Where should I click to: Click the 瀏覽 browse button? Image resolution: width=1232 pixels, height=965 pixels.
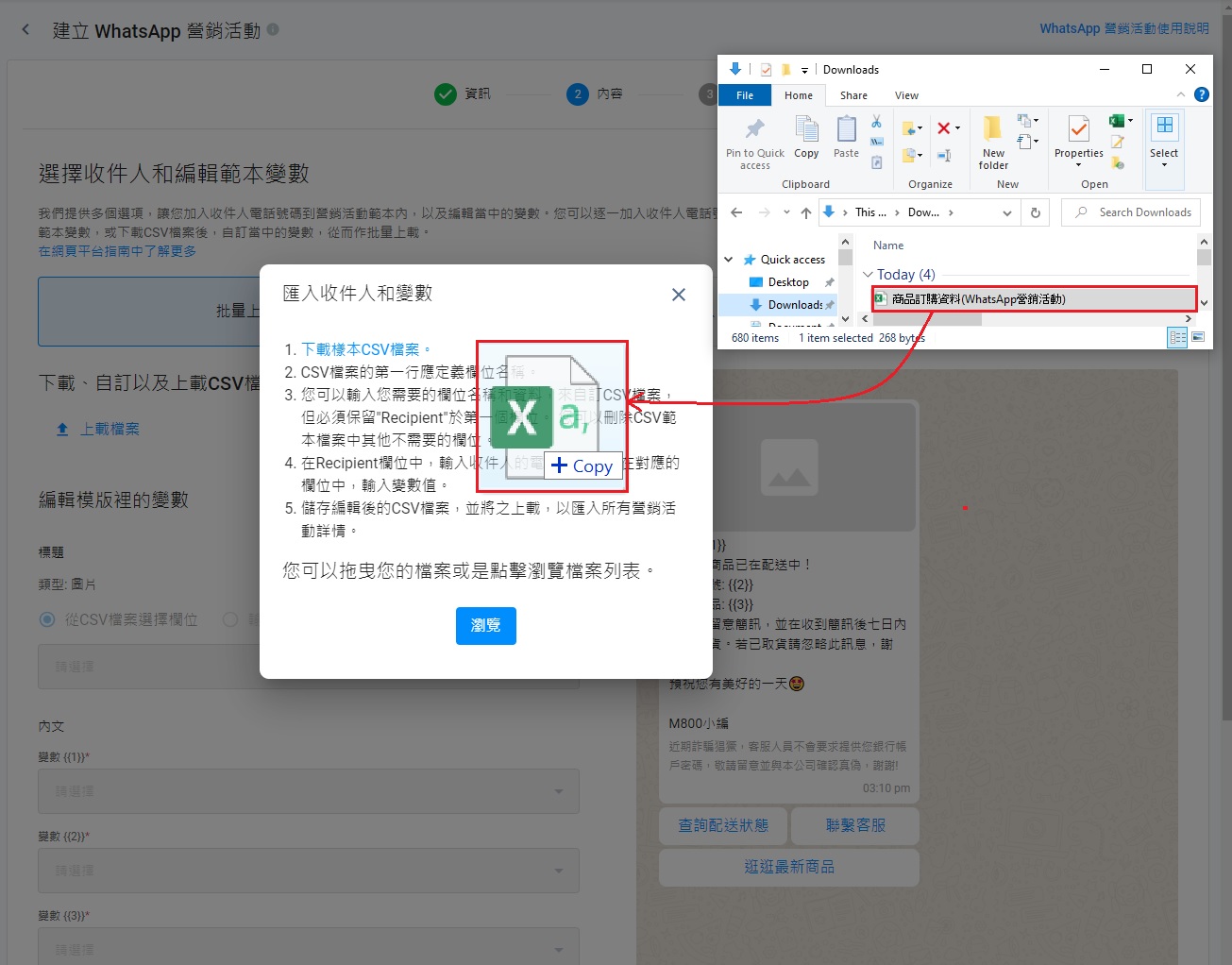[x=486, y=626]
